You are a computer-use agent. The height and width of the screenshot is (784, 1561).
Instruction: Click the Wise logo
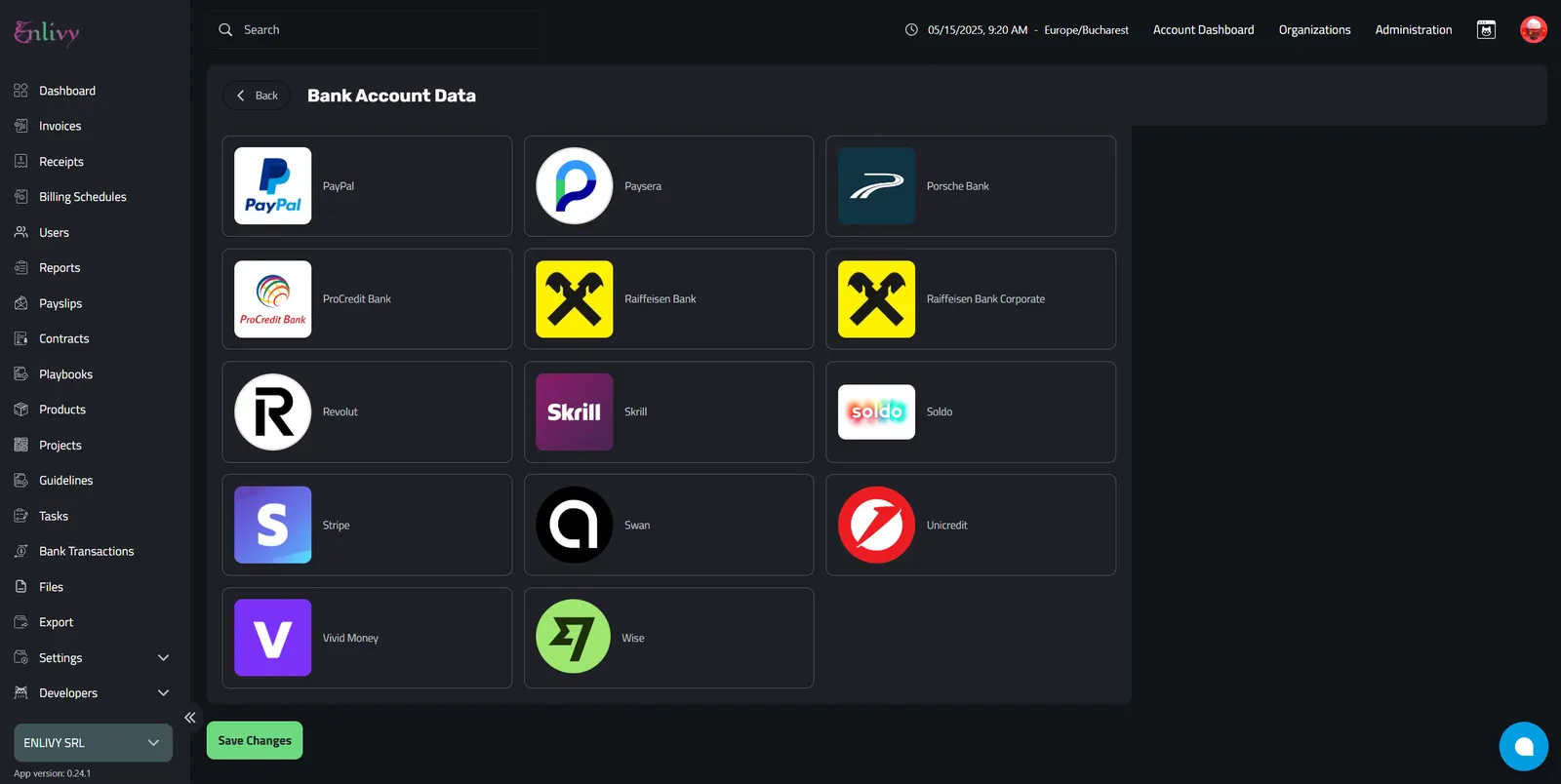click(574, 637)
